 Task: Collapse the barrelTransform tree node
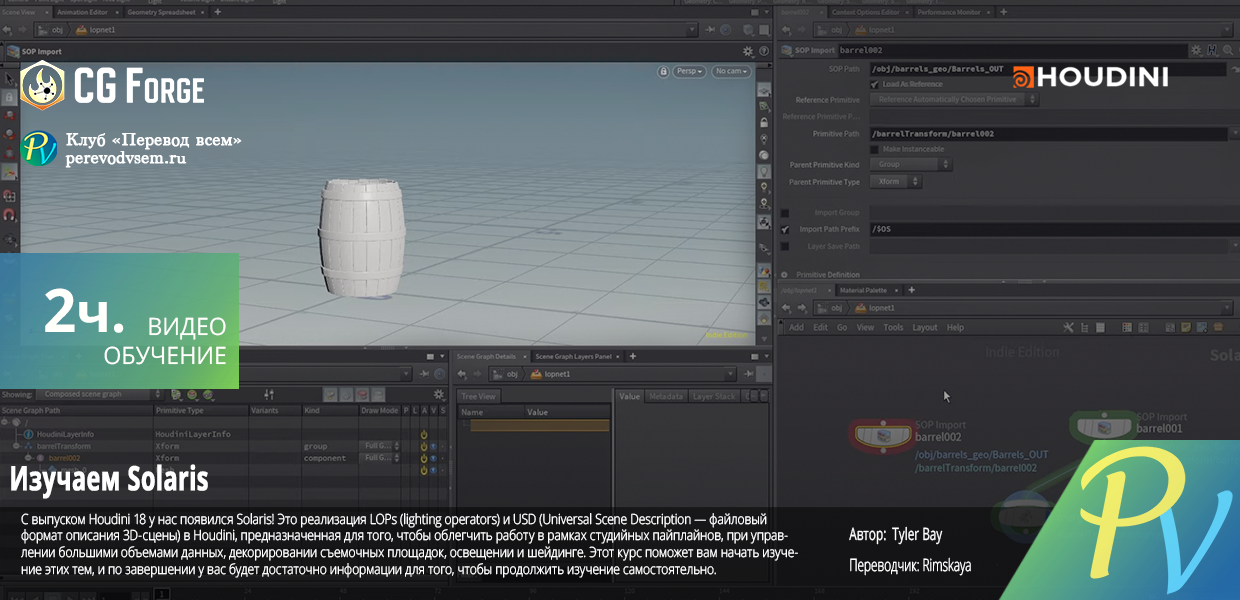tap(18, 446)
